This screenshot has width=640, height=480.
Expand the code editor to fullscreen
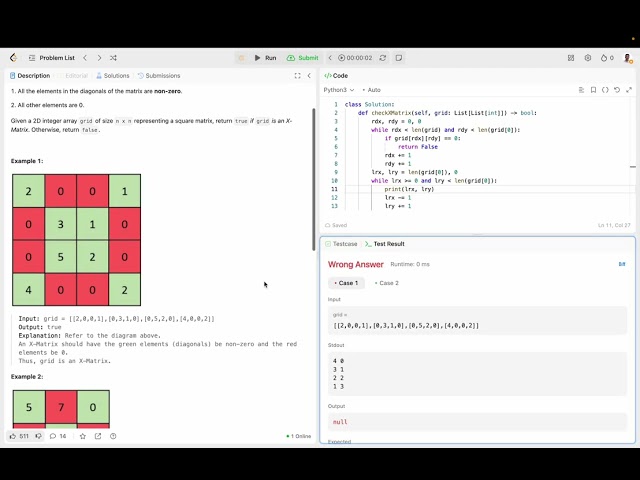point(629,90)
